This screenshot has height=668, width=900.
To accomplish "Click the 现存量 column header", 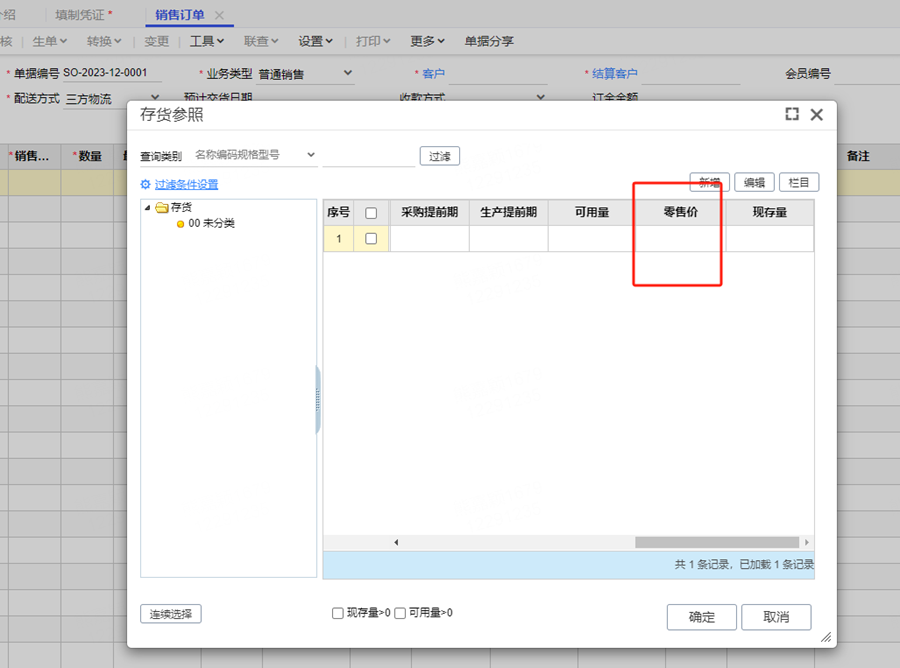I will (x=770, y=212).
